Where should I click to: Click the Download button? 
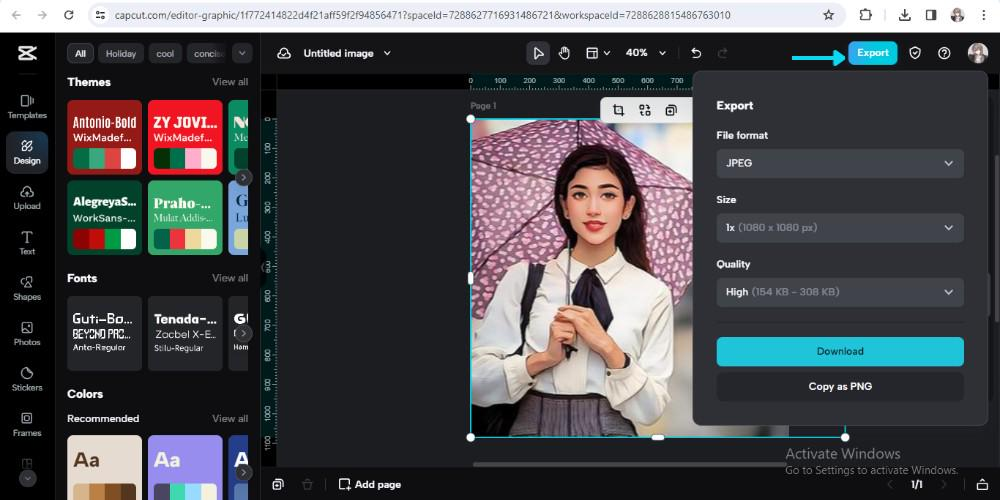tap(840, 351)
